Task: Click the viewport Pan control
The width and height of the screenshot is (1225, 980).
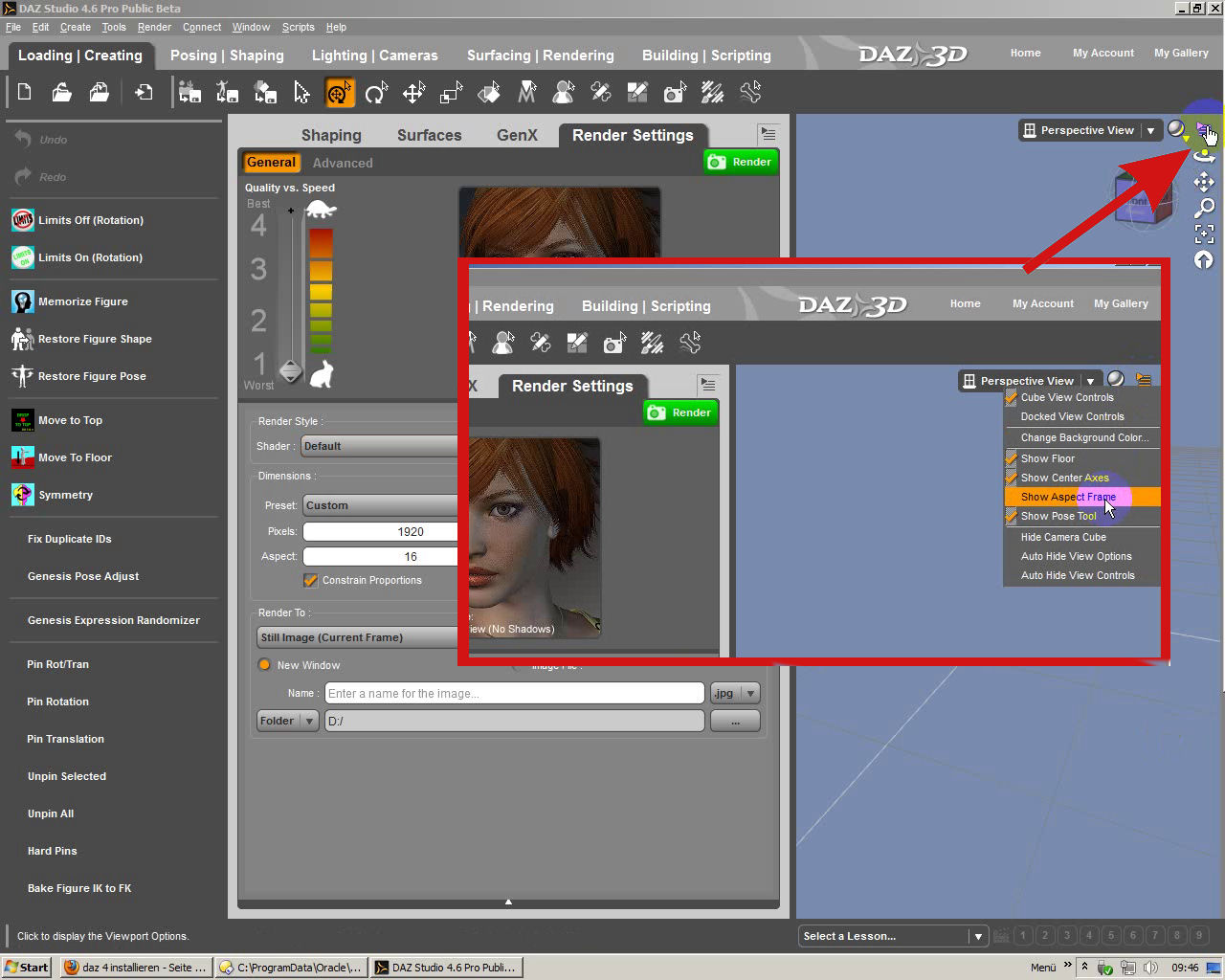Action: tap(1204, 182)
